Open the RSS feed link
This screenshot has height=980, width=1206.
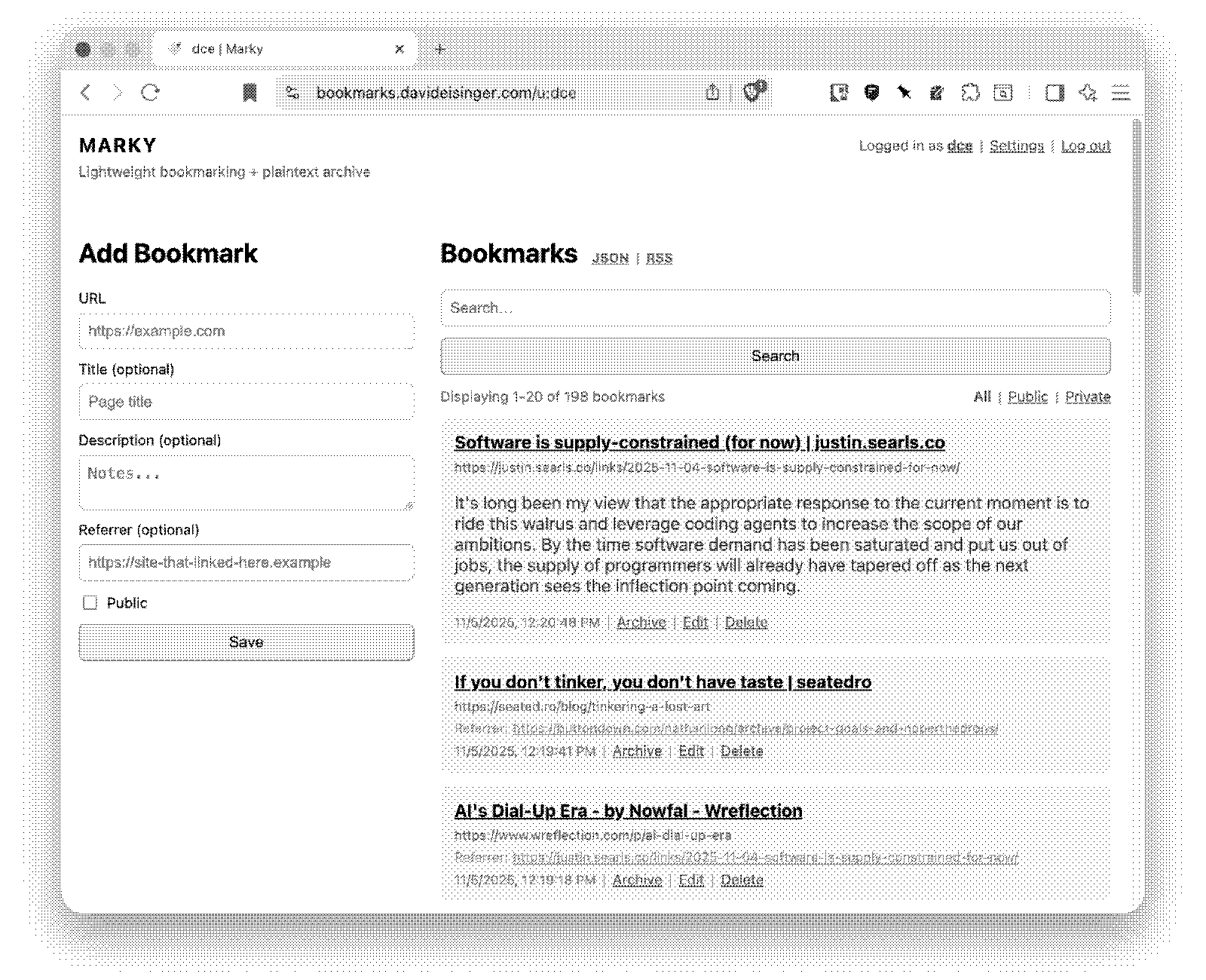(659, 258)
